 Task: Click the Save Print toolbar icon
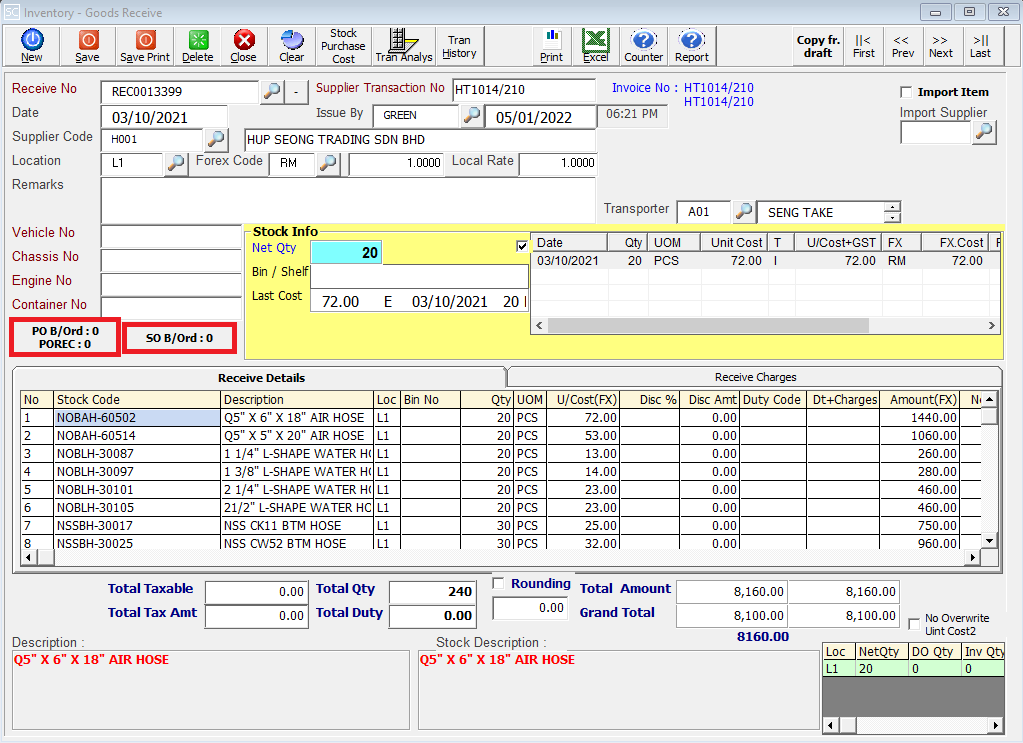145,46
